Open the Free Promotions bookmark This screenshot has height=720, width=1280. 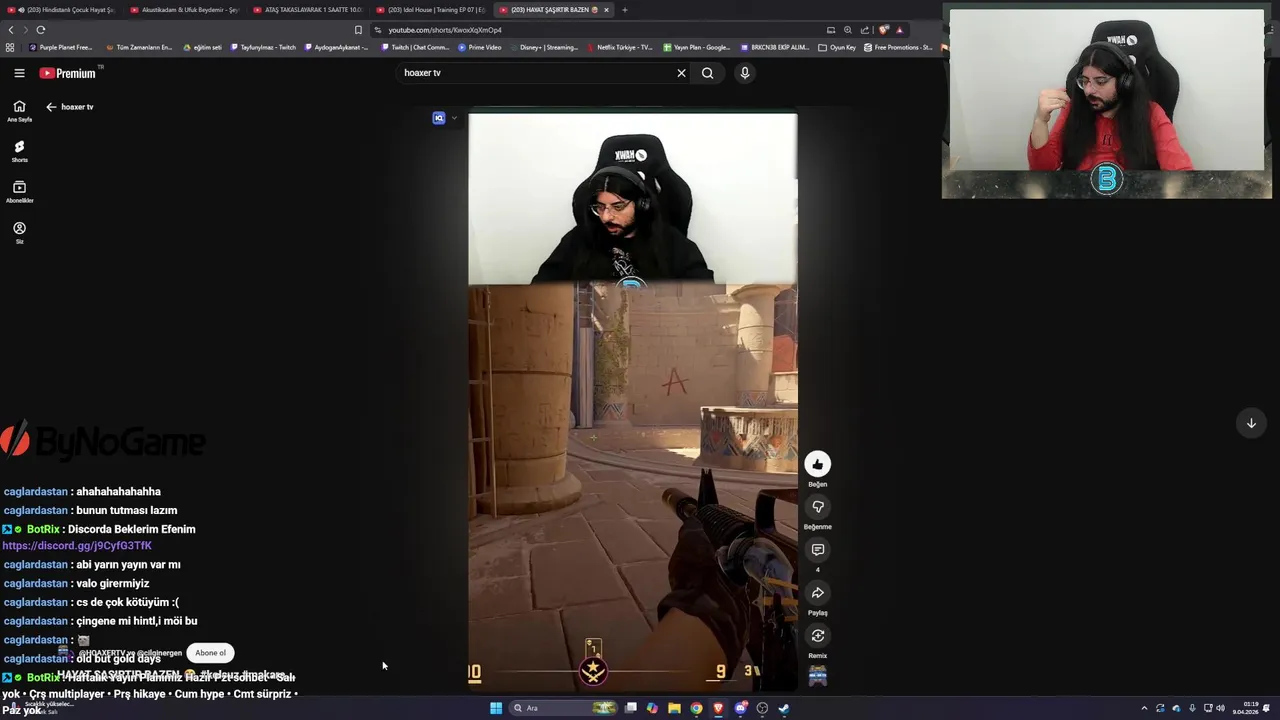pyautogui.click(x=898, y=47)
